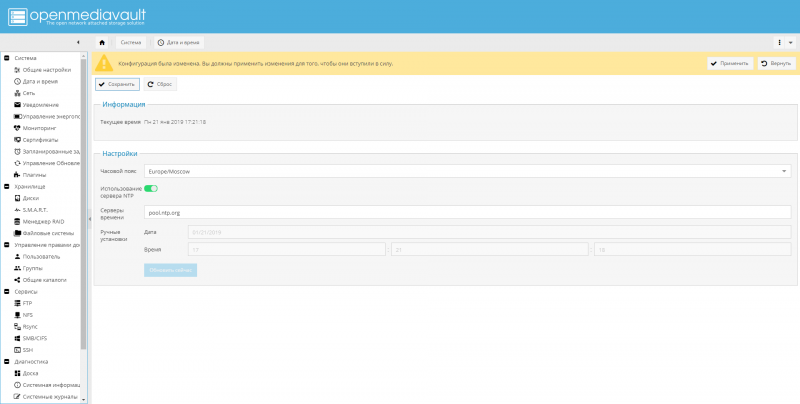Collapse the Диагностика tree section
Viewport: 800px width, 404px height.
(x=7, y=362)
